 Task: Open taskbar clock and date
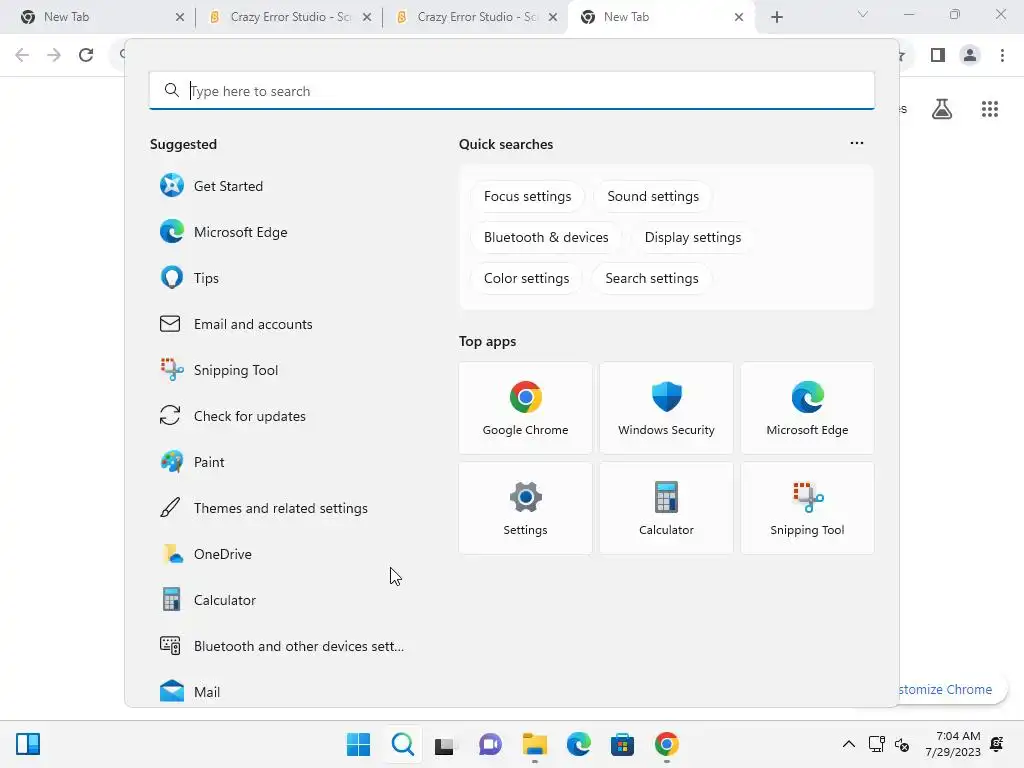[953, 744]
